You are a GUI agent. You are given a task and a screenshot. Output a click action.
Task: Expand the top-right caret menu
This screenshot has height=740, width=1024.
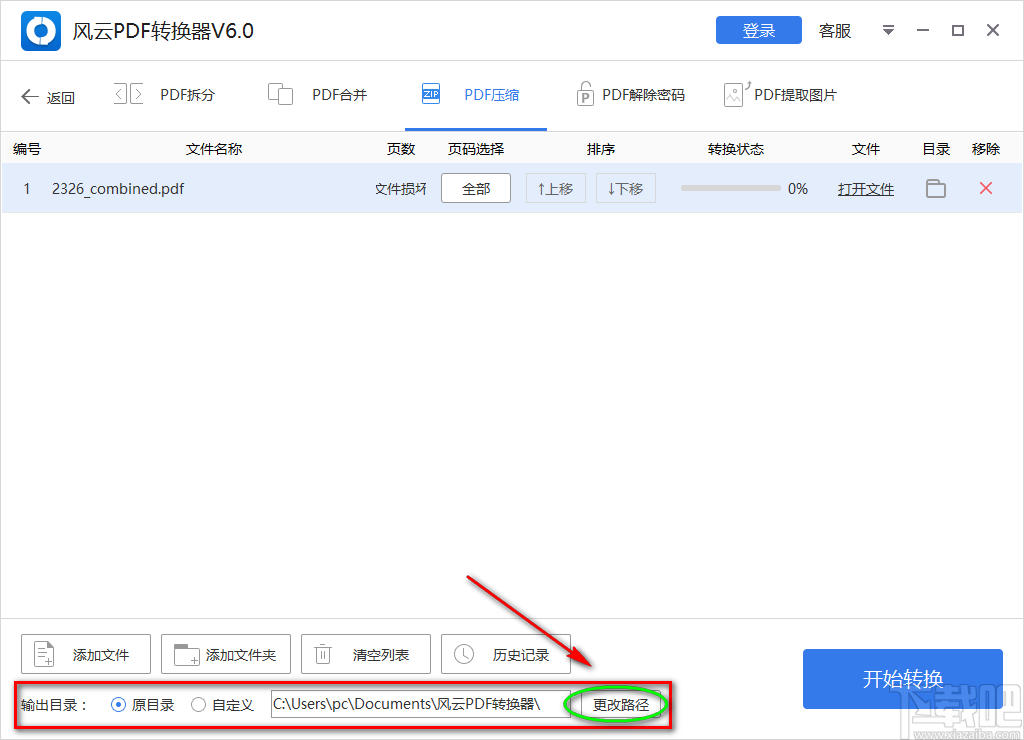click(888, 30)
